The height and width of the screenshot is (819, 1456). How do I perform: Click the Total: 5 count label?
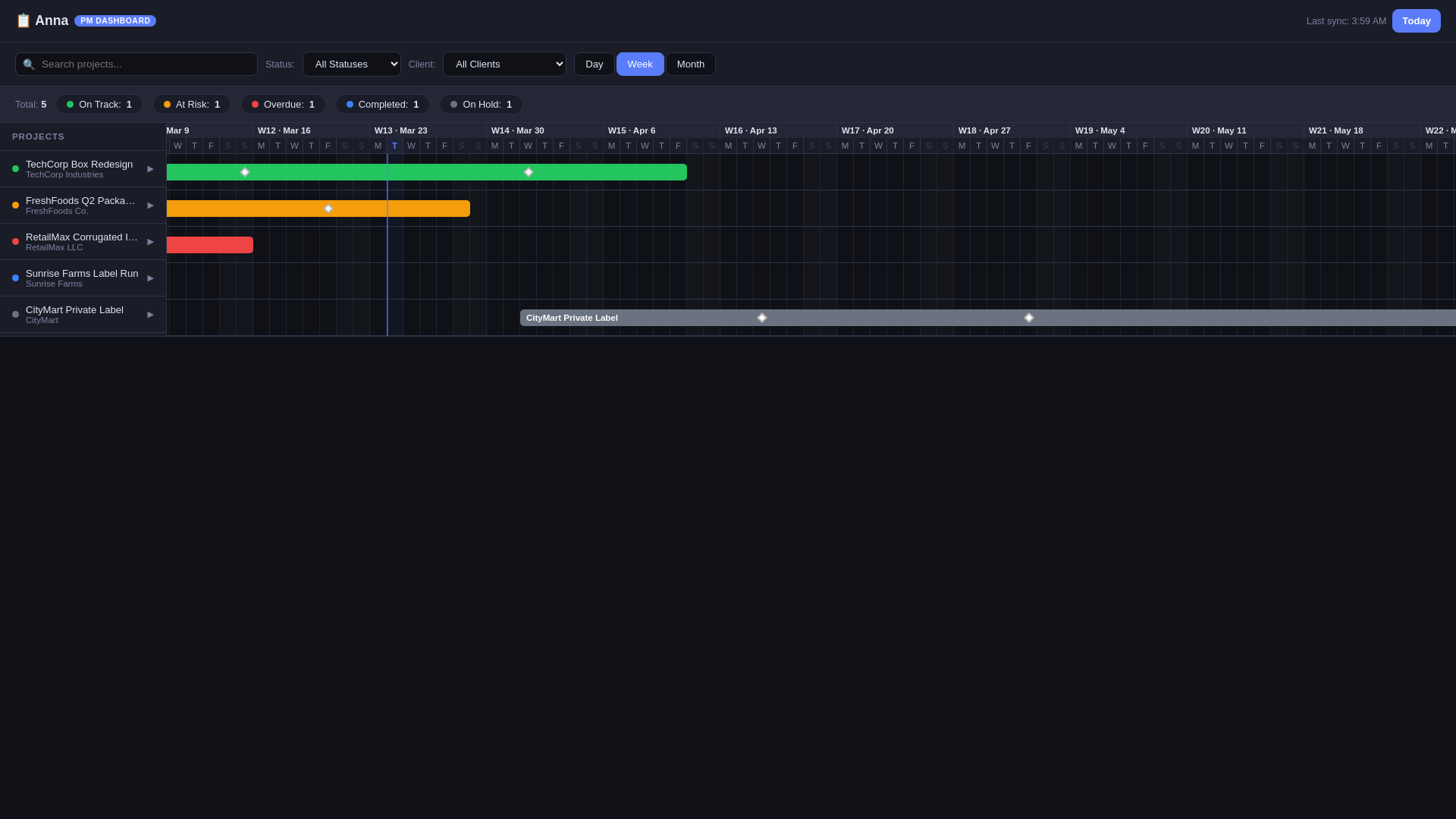(31, 105)
